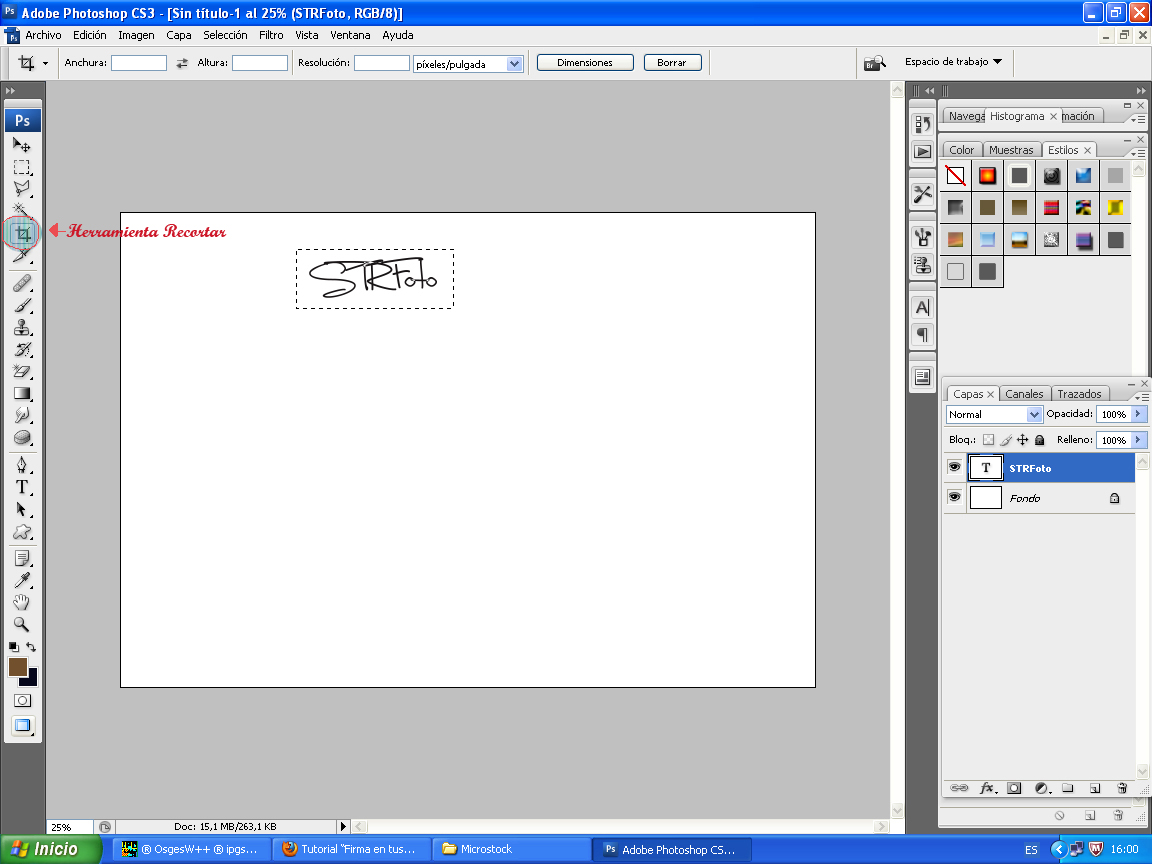Select the Healing Brush tool
The image size is (1152, 864).
point(22,283)
